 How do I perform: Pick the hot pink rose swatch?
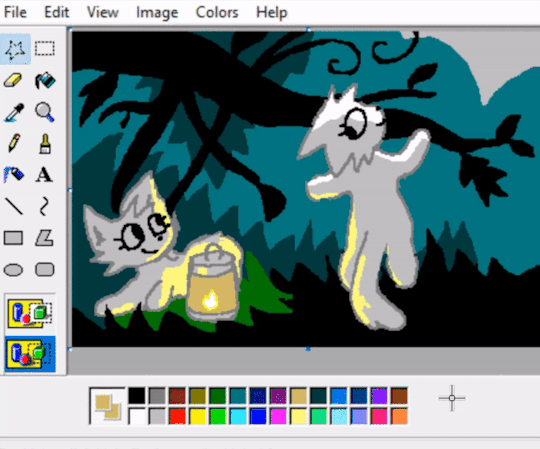[x=379, y=416]
